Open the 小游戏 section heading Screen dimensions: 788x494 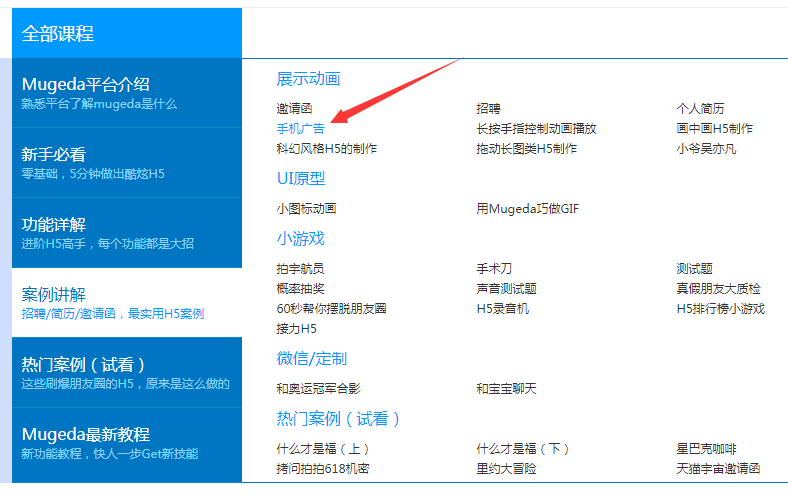(x=301, y=238)
